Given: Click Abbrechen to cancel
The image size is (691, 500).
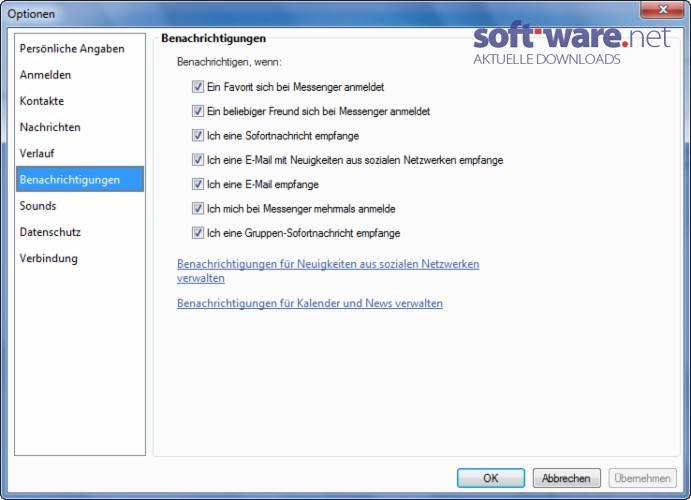Looking at the screenshot, I should point(566,478).
